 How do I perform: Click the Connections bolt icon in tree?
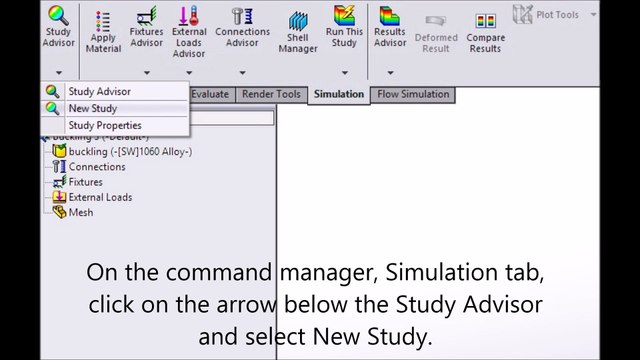pos(59,167)
